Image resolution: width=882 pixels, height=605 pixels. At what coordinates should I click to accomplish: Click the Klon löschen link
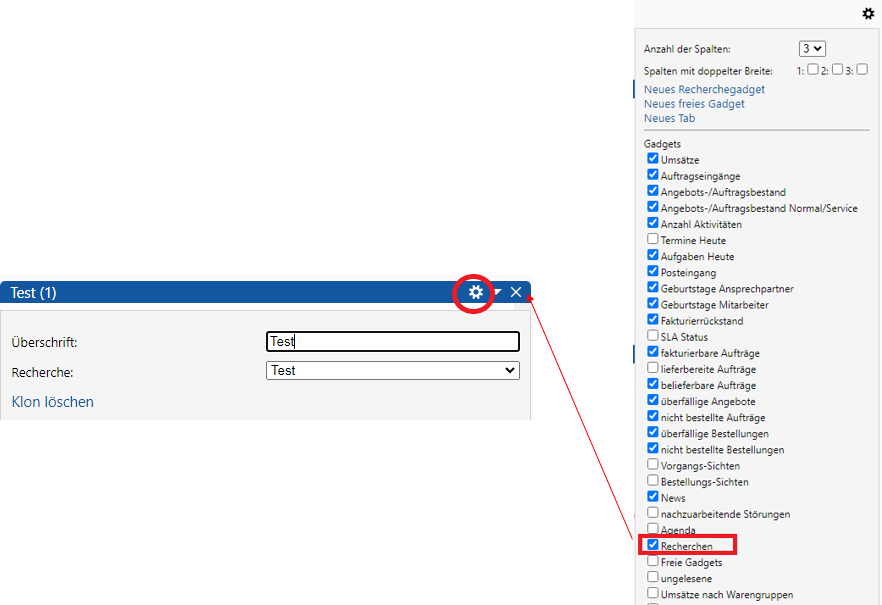(52, 401)
